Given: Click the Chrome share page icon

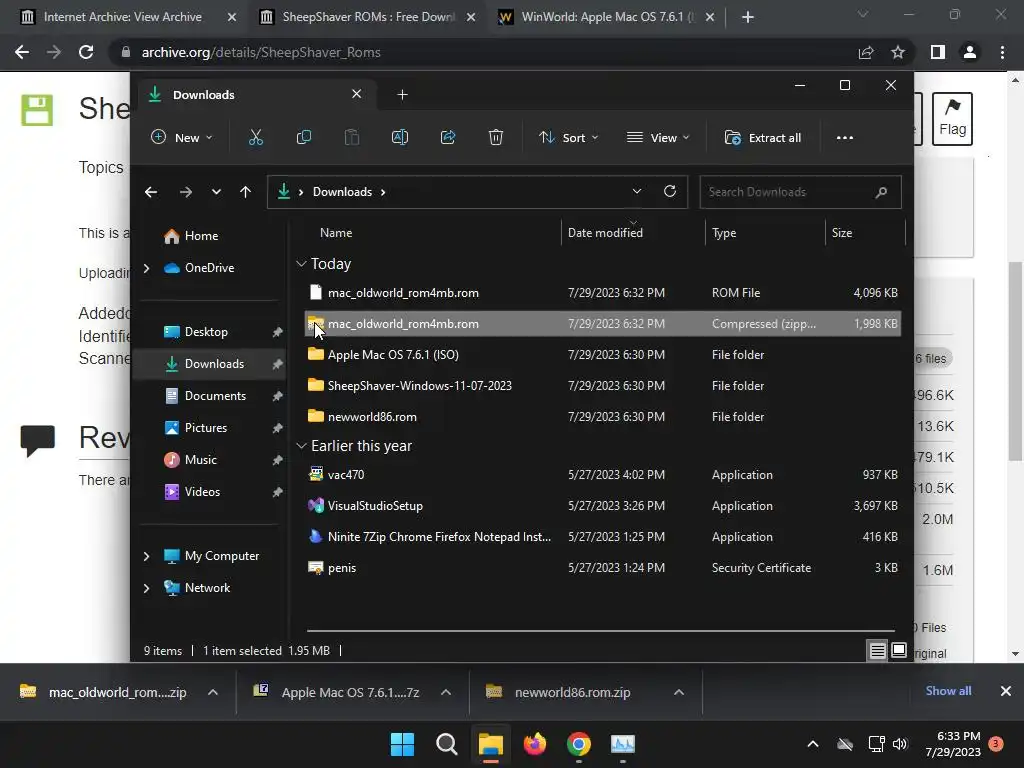Looking at the screenshot, I should (x=866, y=52).
